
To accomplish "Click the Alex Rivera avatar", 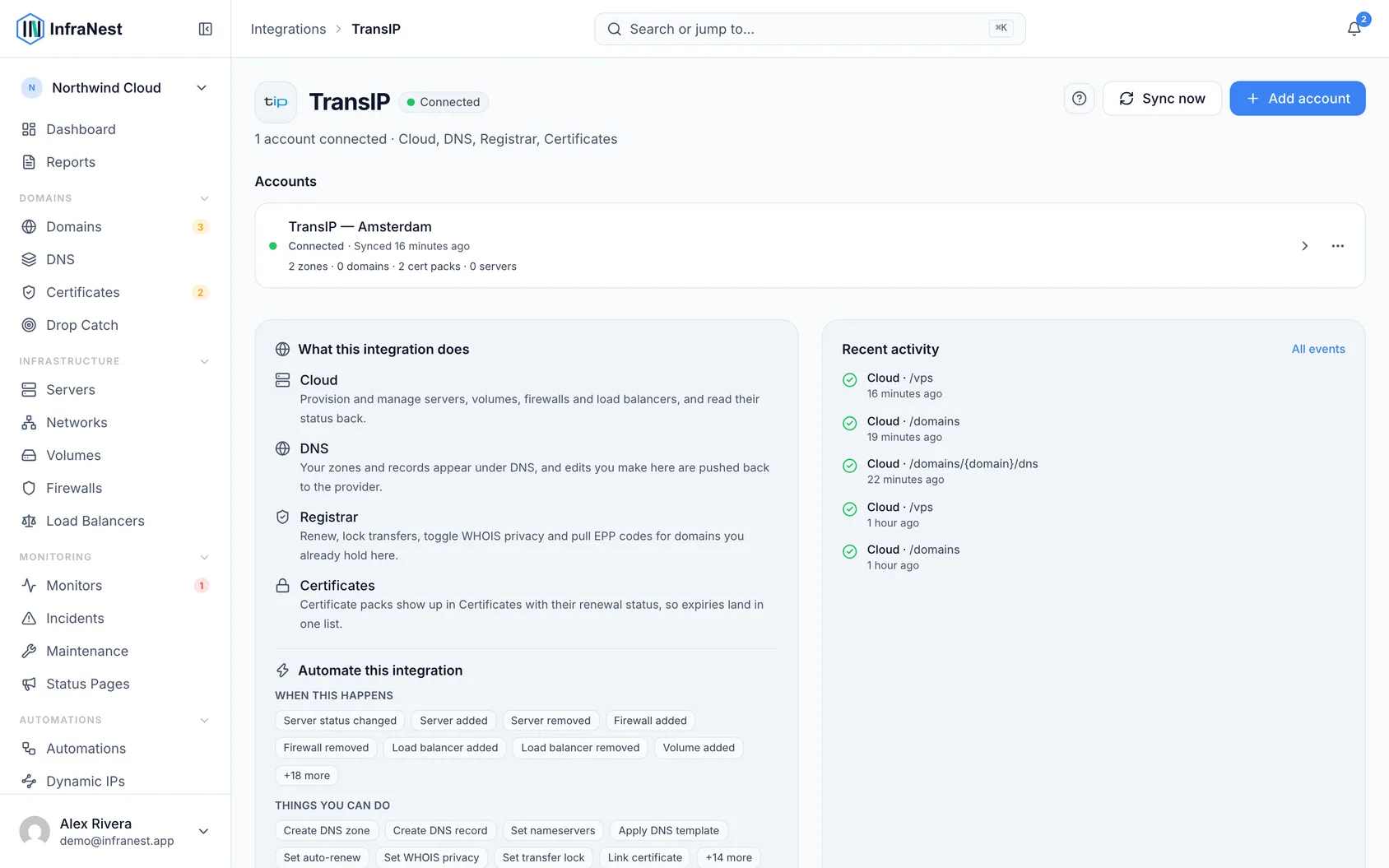I will coord(35,832).
